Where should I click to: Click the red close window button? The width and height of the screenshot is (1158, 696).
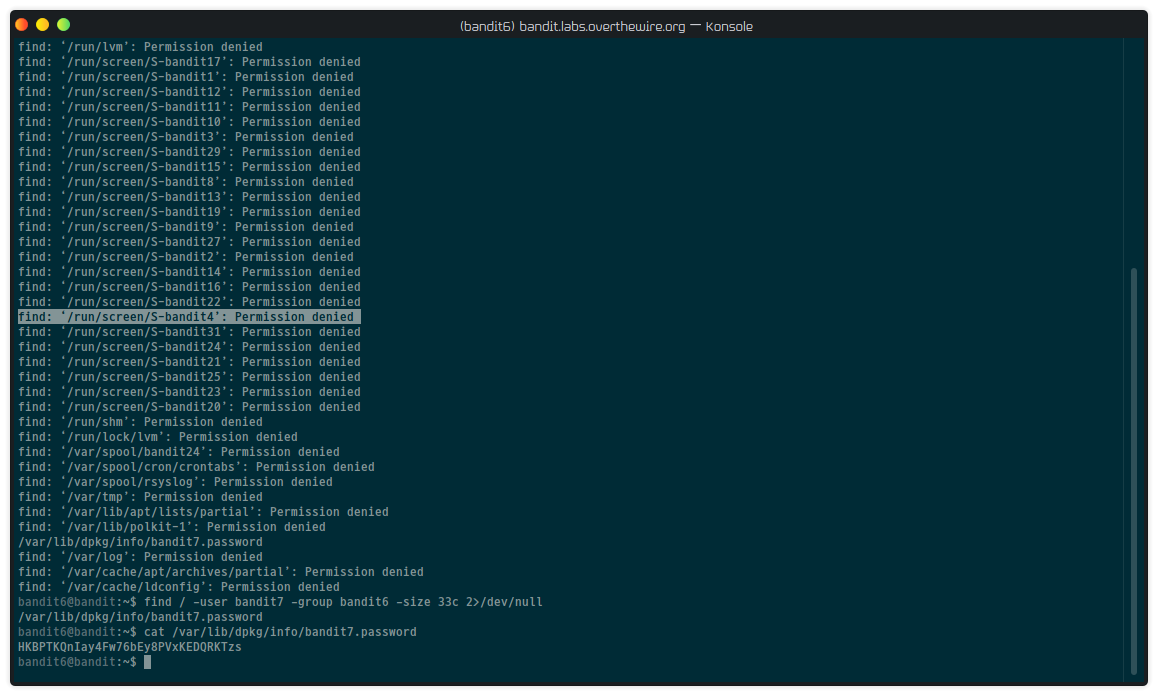[21, 25]
